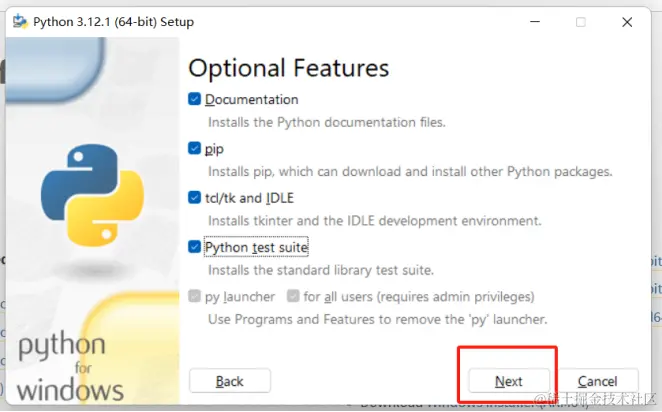Close the Python Setup window
This screenshot has width=662, height=412.
(627, 22)
